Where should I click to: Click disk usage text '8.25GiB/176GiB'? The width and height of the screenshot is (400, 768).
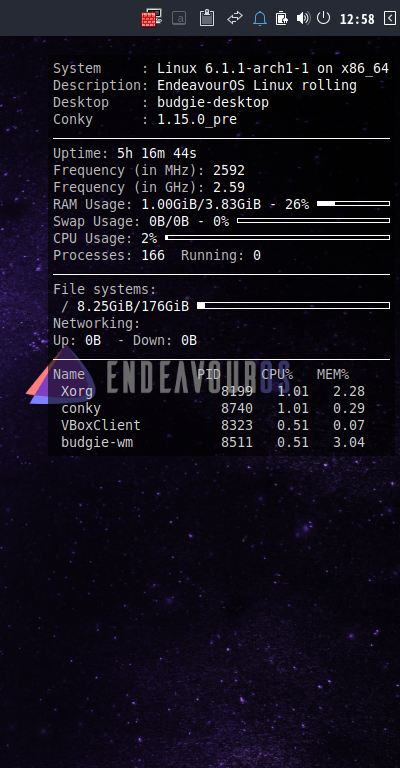133,307
